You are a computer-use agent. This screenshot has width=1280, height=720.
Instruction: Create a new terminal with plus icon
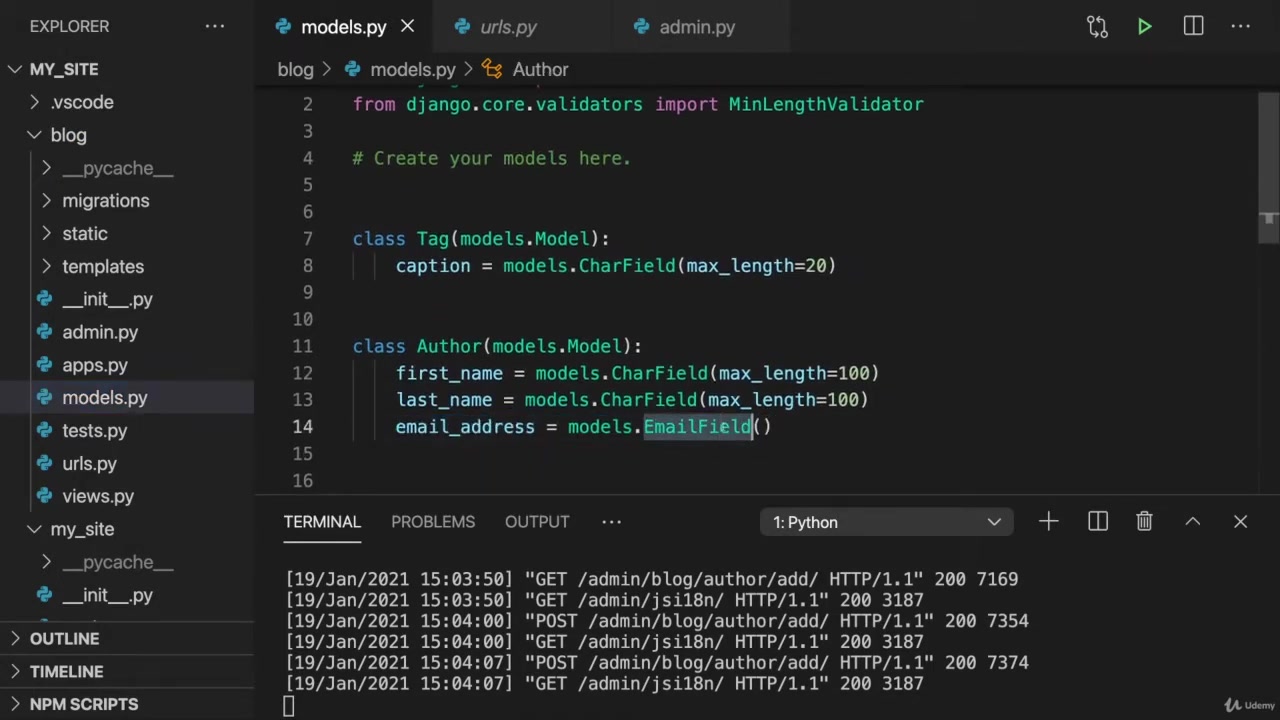pyautogui.click(x=1048, y=522)
